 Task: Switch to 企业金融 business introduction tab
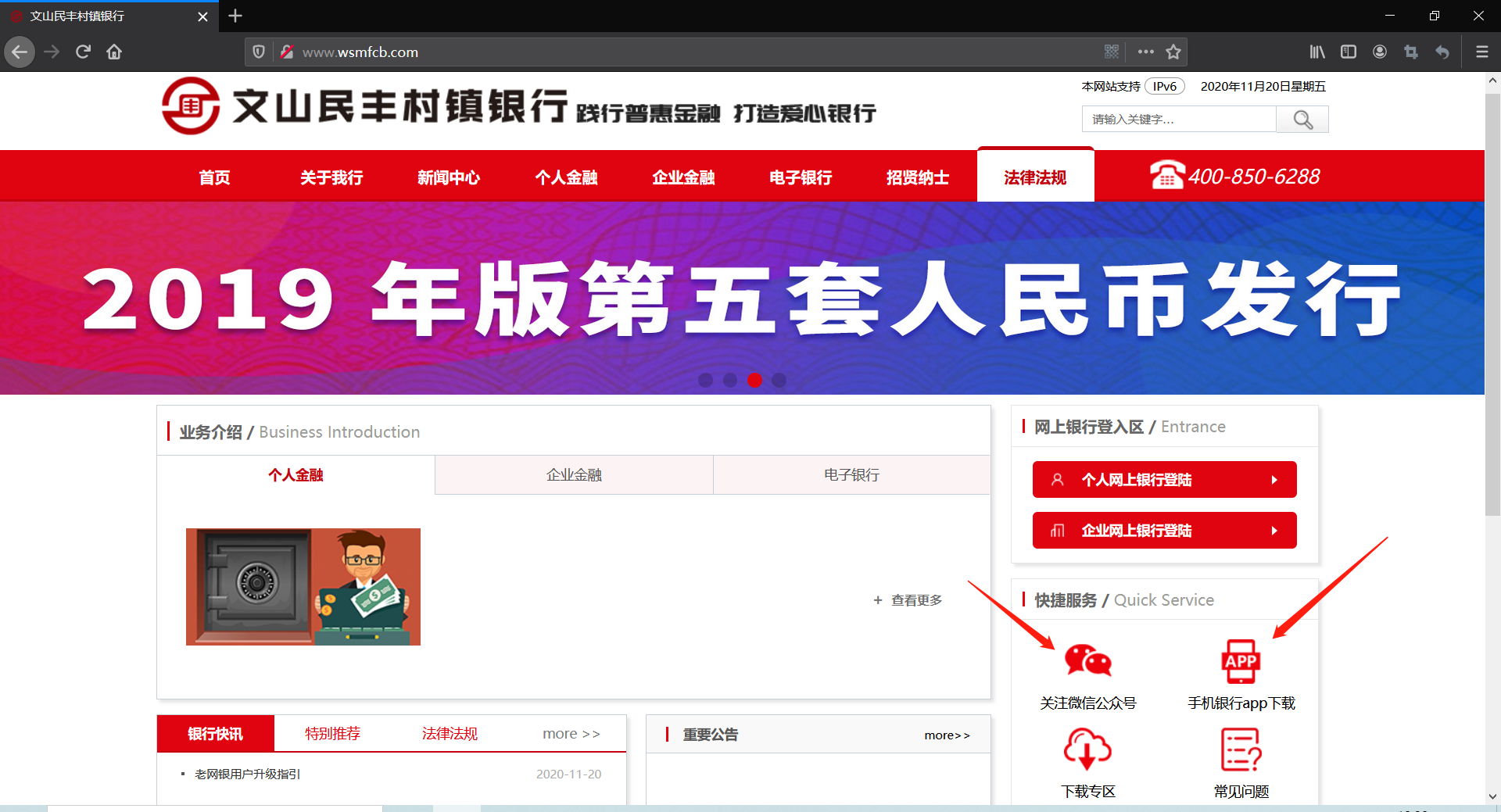point(574,474)
